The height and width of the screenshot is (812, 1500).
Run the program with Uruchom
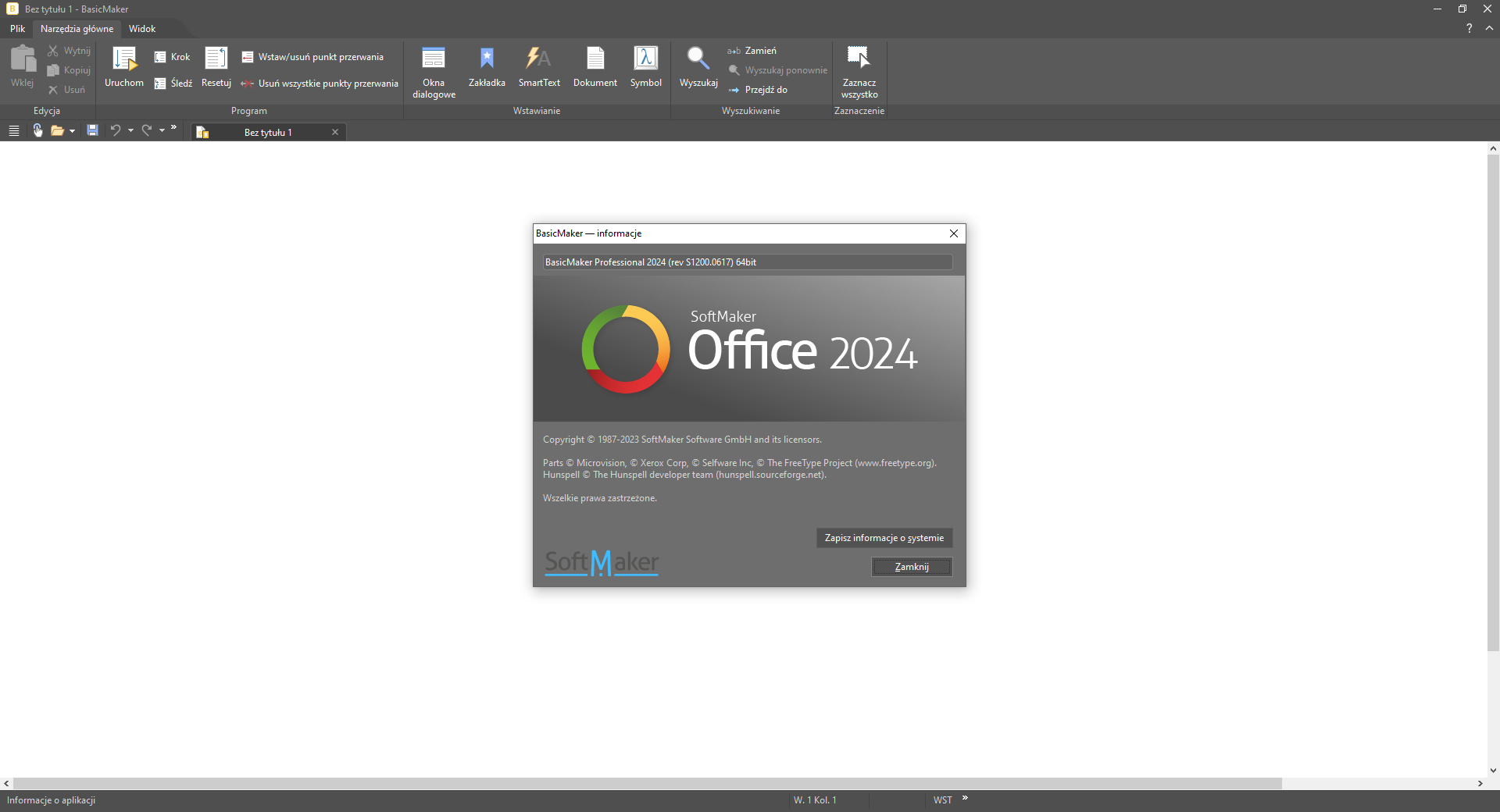124,66
